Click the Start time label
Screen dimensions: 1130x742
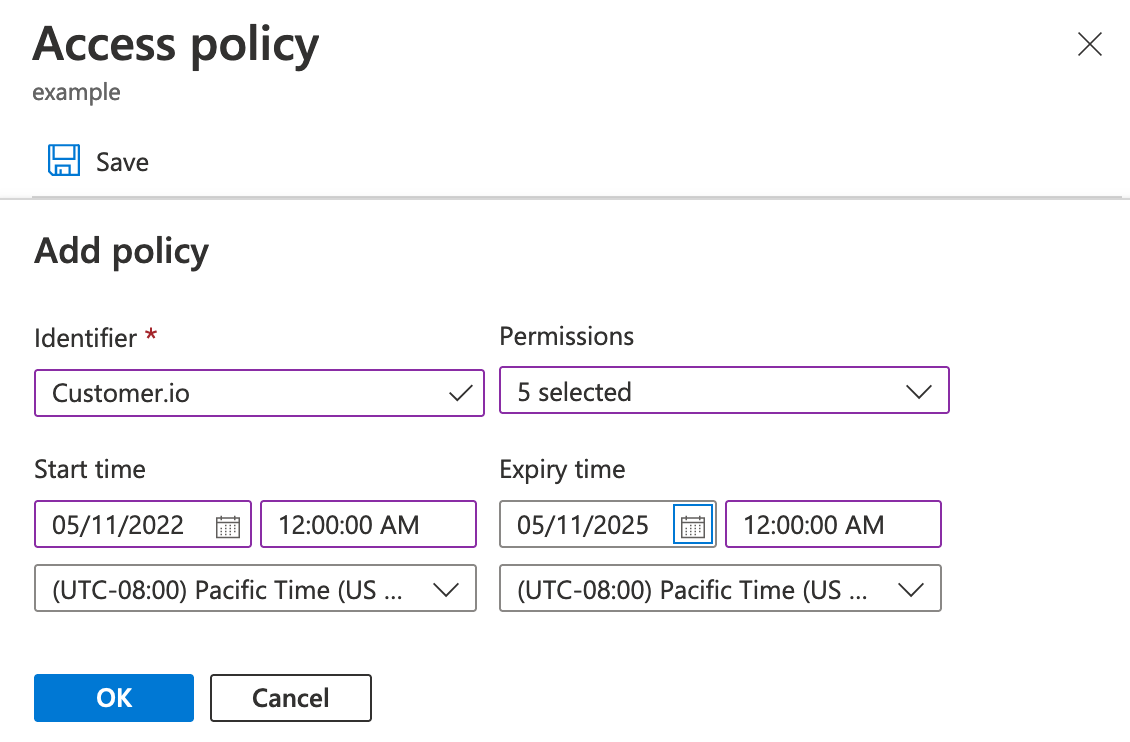[90, 470]
